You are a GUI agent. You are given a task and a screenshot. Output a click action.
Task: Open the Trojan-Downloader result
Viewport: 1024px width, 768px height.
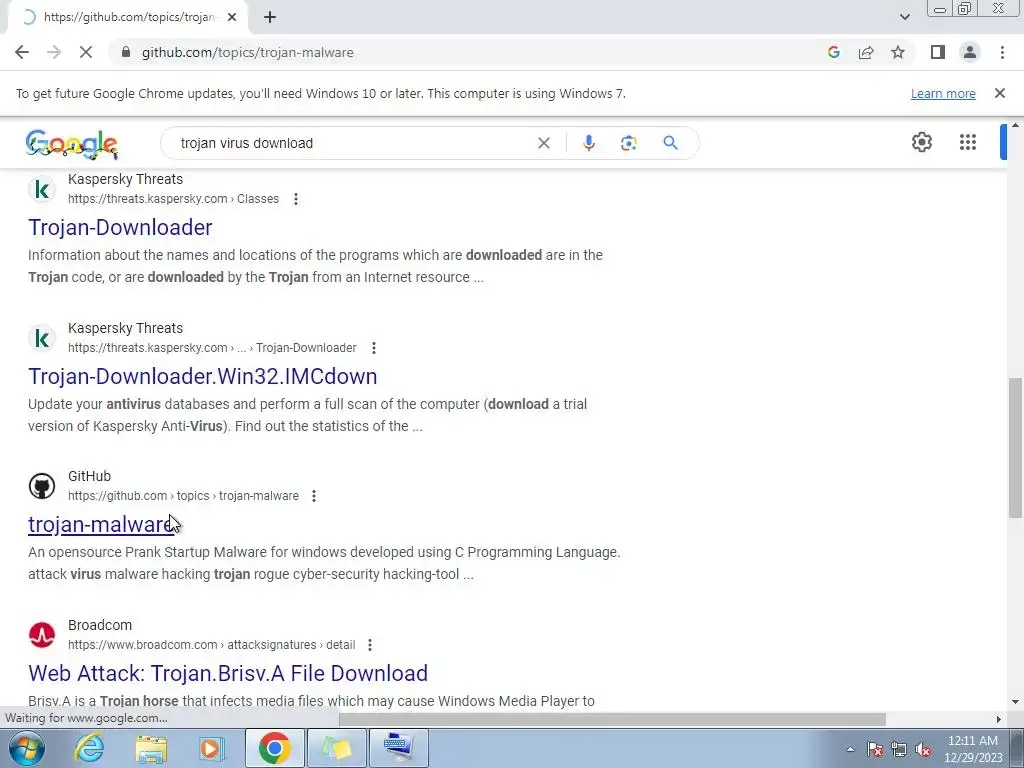coord(120,227)
